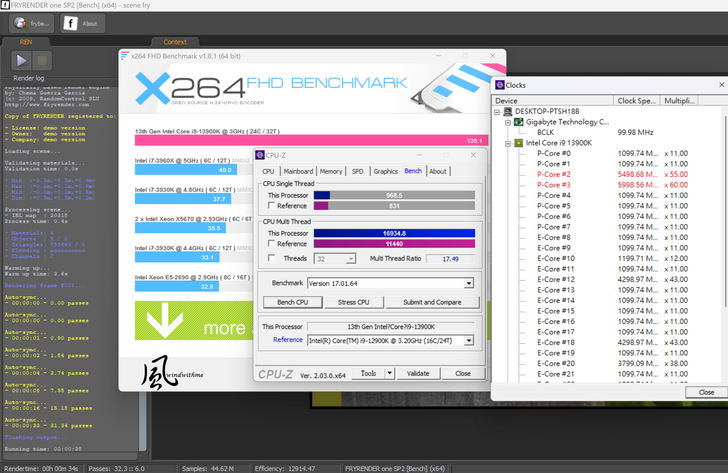
Task: Switch to the Mainboard tab
Action: [x=298, y=171]
